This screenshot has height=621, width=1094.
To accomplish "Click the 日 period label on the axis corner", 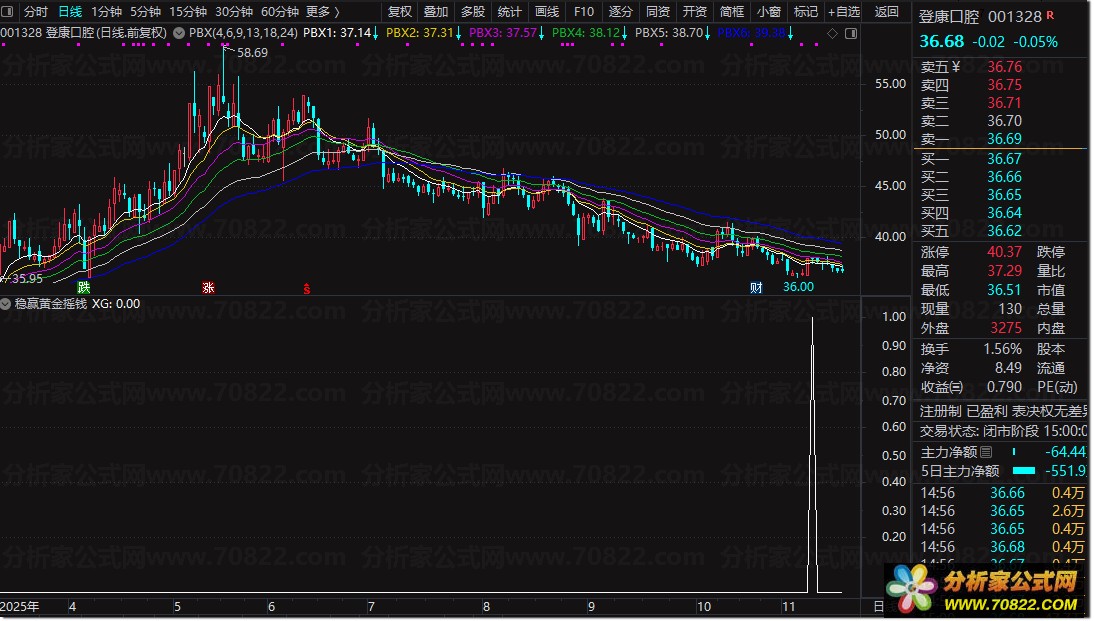I will coord(878,607).
